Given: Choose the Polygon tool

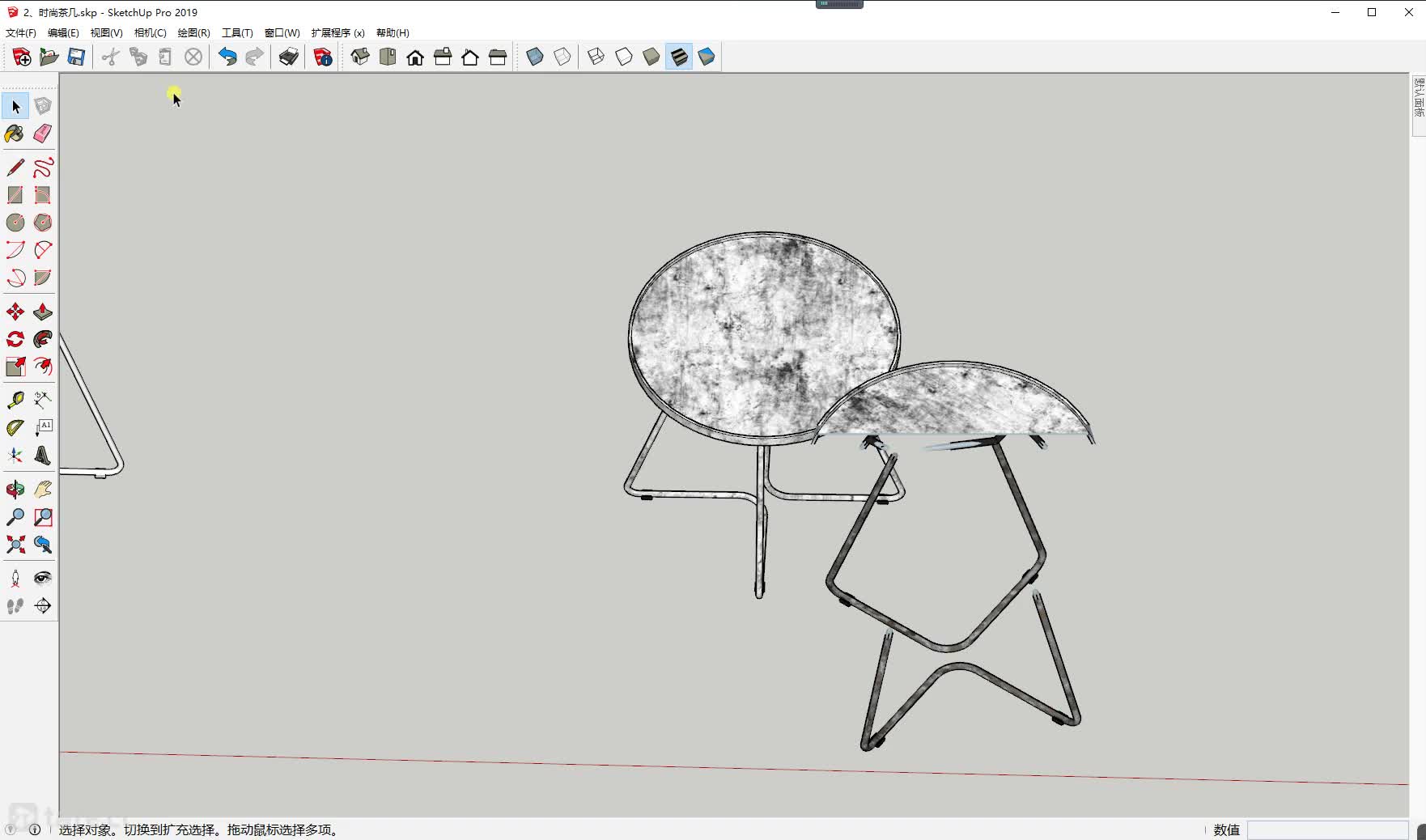Looking at the screenshot, I should 43,223.
